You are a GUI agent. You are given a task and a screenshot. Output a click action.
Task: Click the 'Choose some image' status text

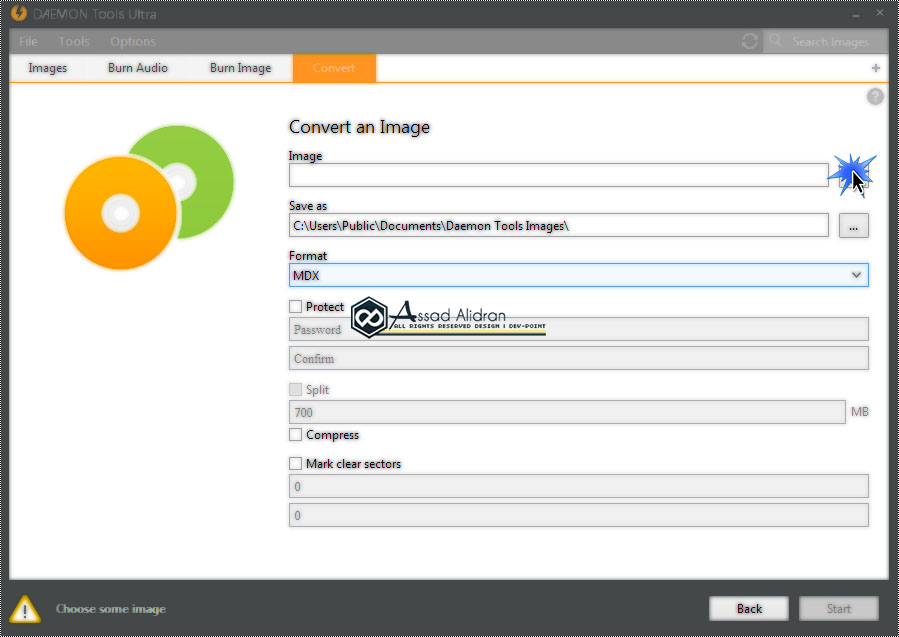(x=111, y=609)
